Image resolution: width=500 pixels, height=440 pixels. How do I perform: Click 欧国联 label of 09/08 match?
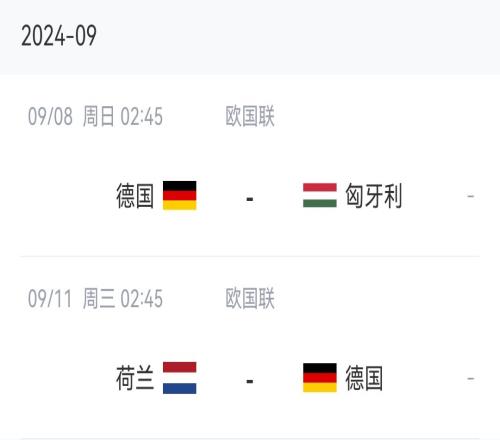[x=250, y=116]
